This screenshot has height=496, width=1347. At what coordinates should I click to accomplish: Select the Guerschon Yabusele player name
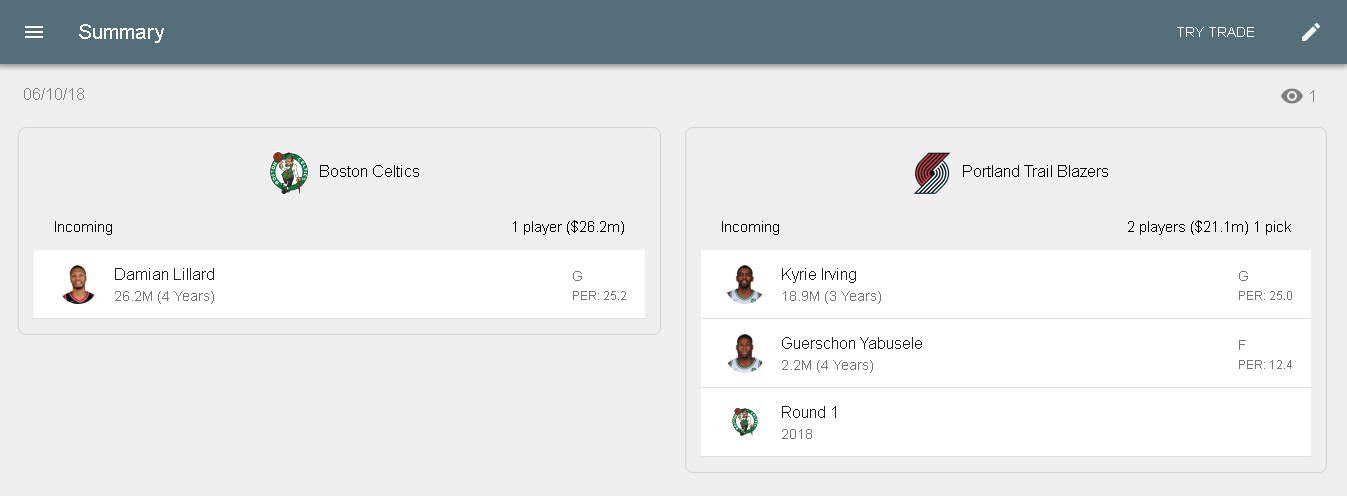tap(851, 343)
